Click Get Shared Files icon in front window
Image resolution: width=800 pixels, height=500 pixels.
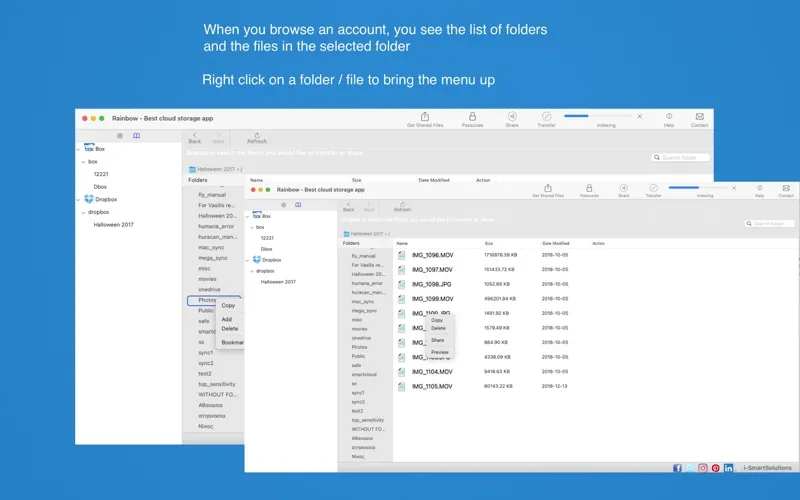click(547, 188)
